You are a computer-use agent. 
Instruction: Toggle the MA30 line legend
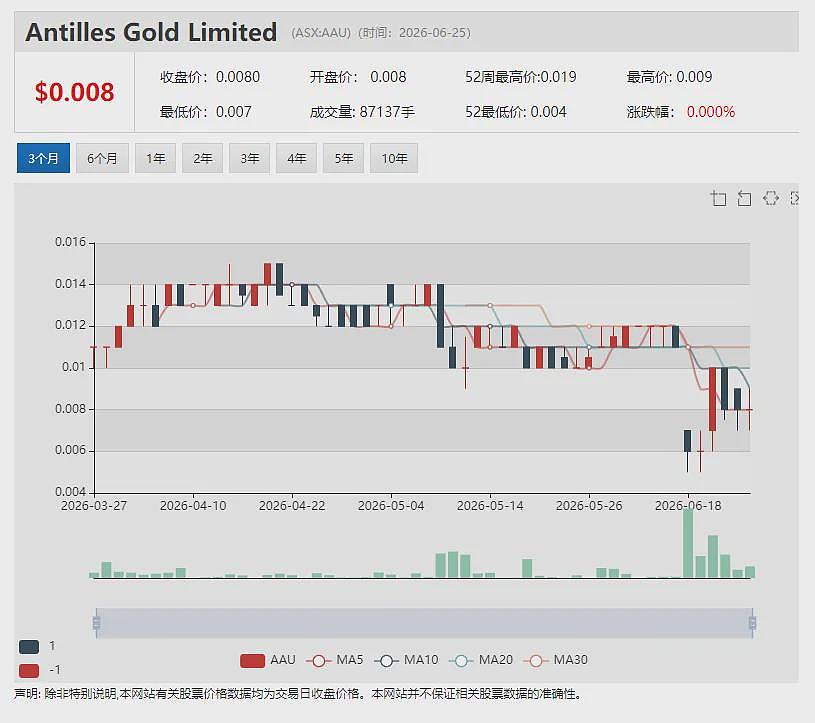556,660
